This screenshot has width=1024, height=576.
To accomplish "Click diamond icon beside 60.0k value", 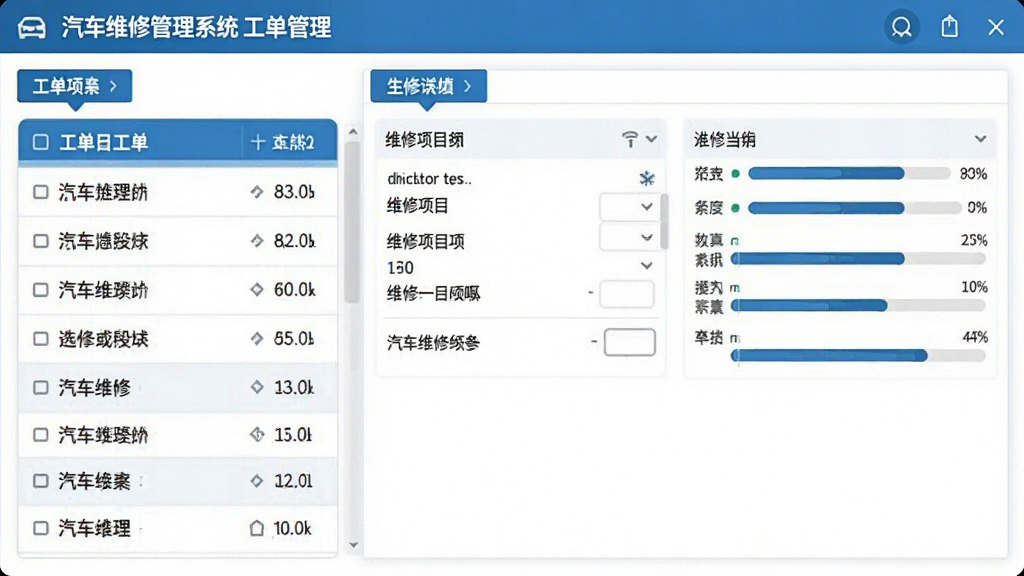I will pyautogui.click(x=257, y=289).
